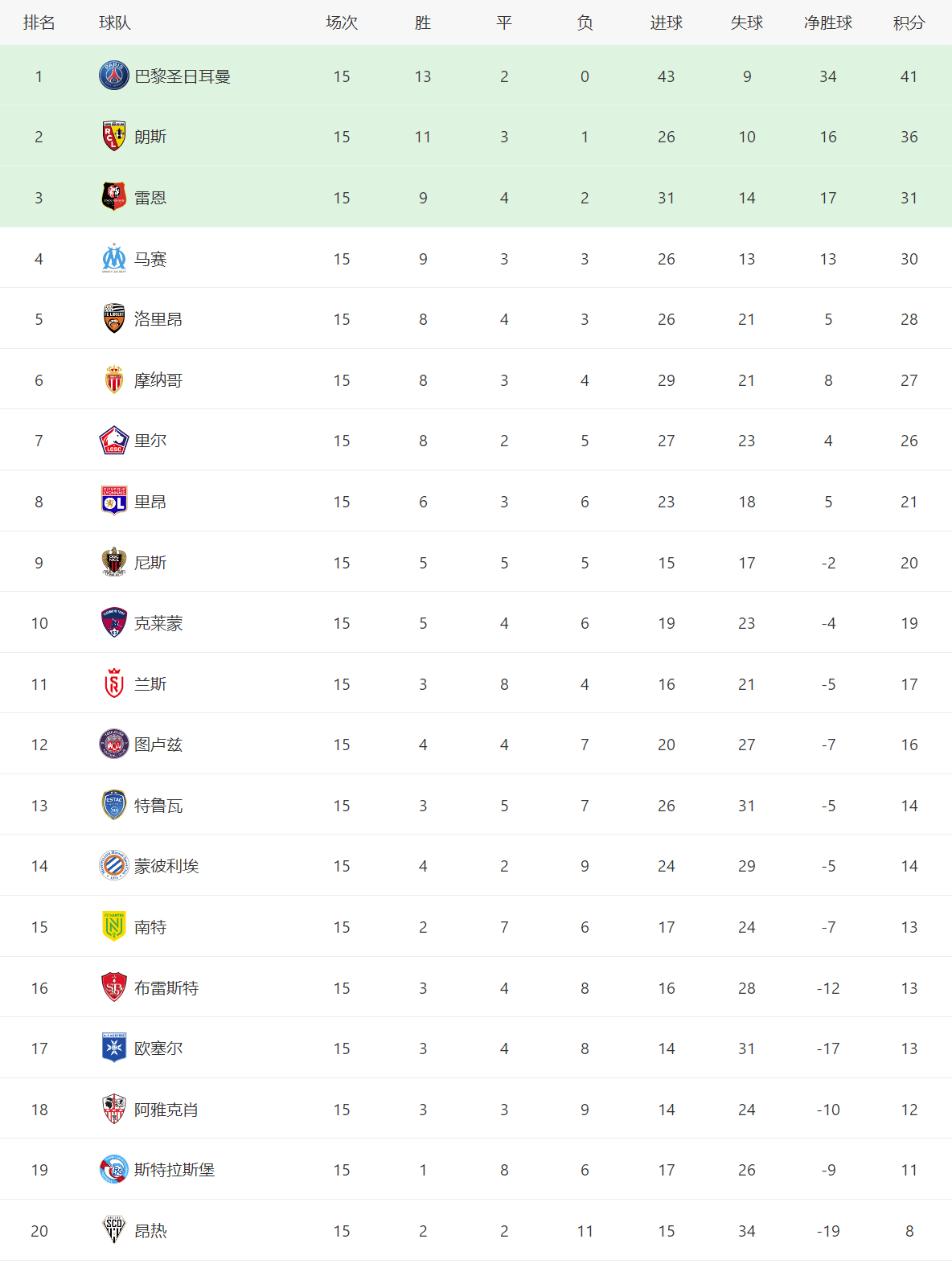Select the Nantes yellow club crest
Screen dimensions: 952x1272
click(x=114, y=927)
